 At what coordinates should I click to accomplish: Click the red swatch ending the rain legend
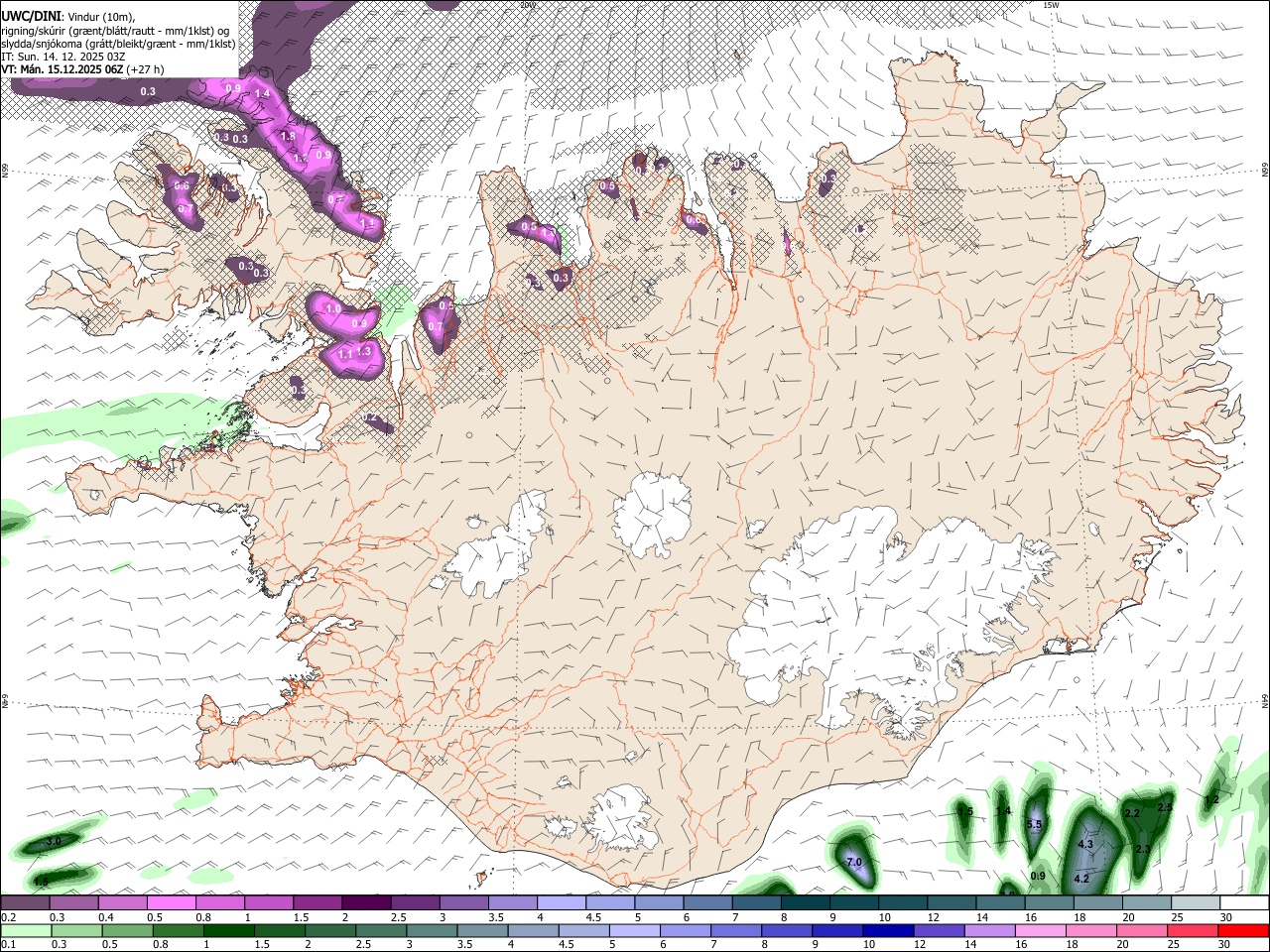tap(1242, 930)
